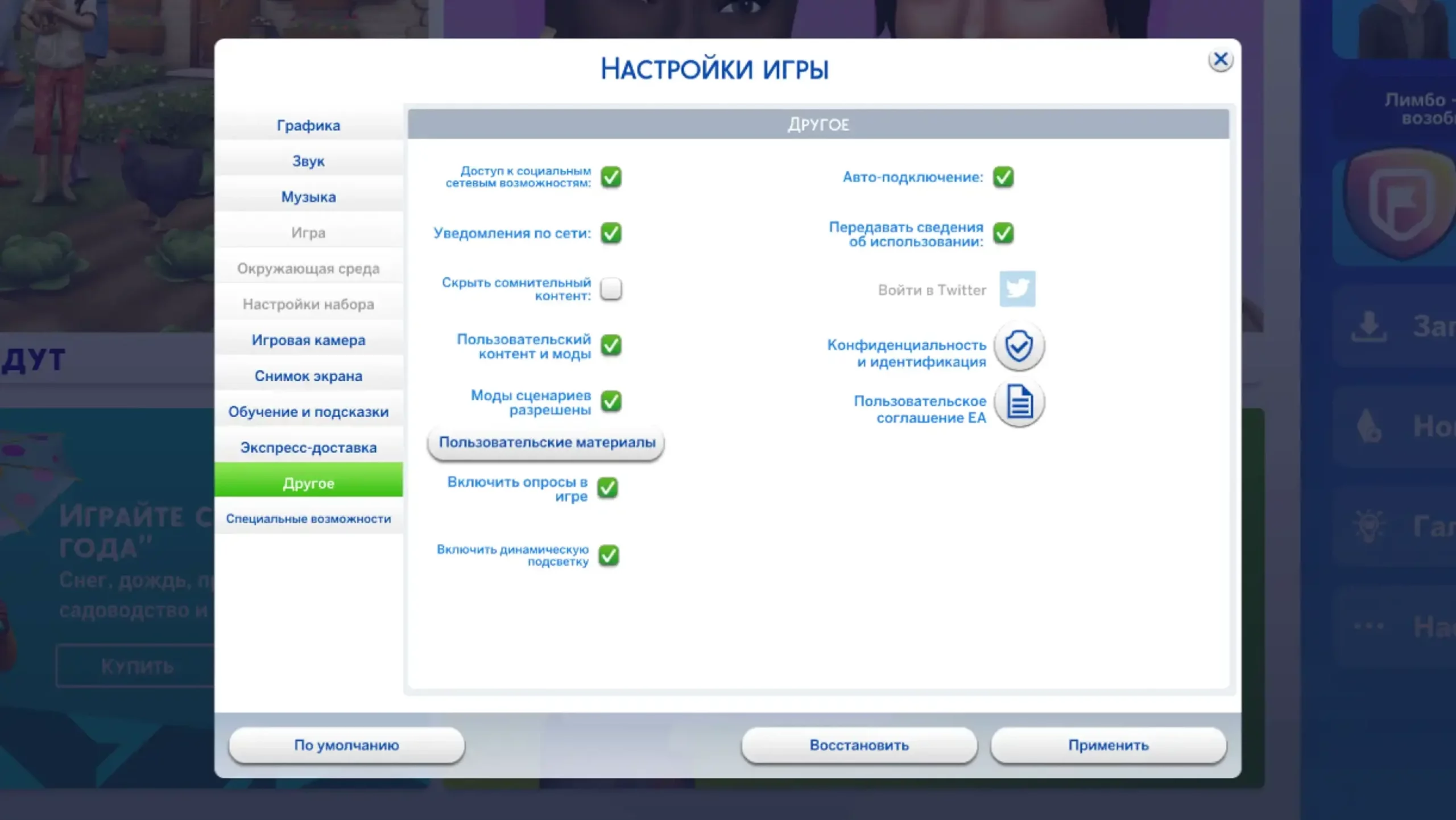1456x820 pixels.
Task: Open the EA user agreement document icon
Action: pyautogui.click(x=1019, y=402)
